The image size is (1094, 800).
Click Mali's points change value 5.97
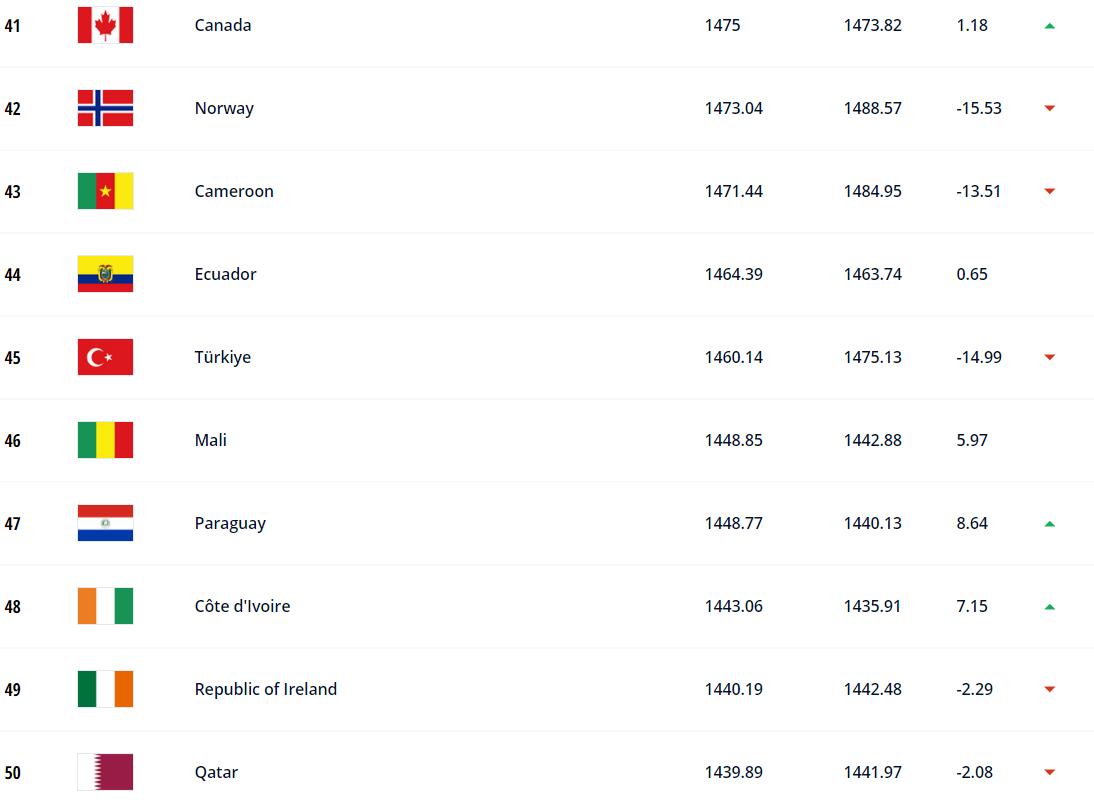[972, 440]
